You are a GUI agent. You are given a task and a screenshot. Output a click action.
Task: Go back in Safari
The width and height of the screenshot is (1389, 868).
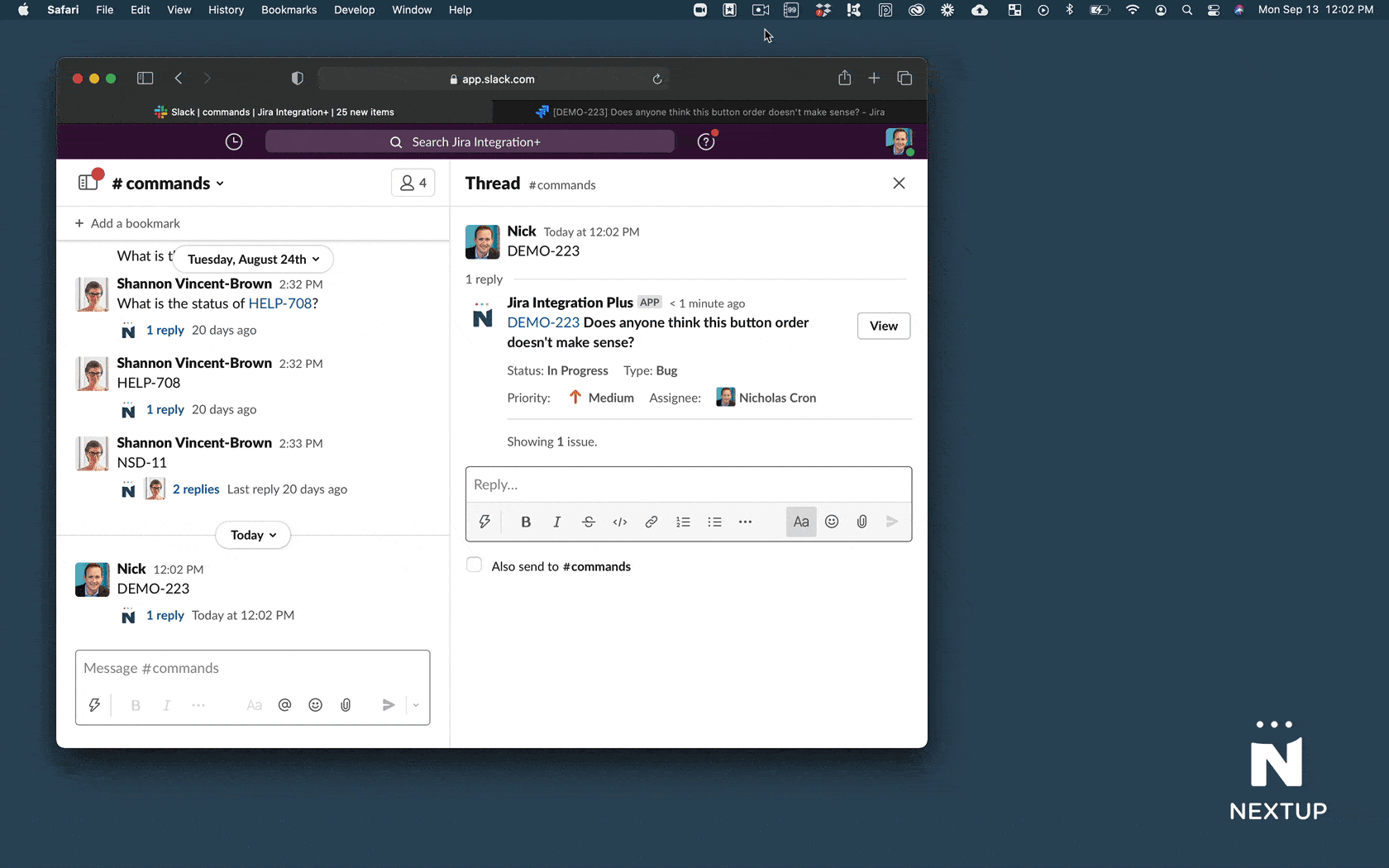178,78
